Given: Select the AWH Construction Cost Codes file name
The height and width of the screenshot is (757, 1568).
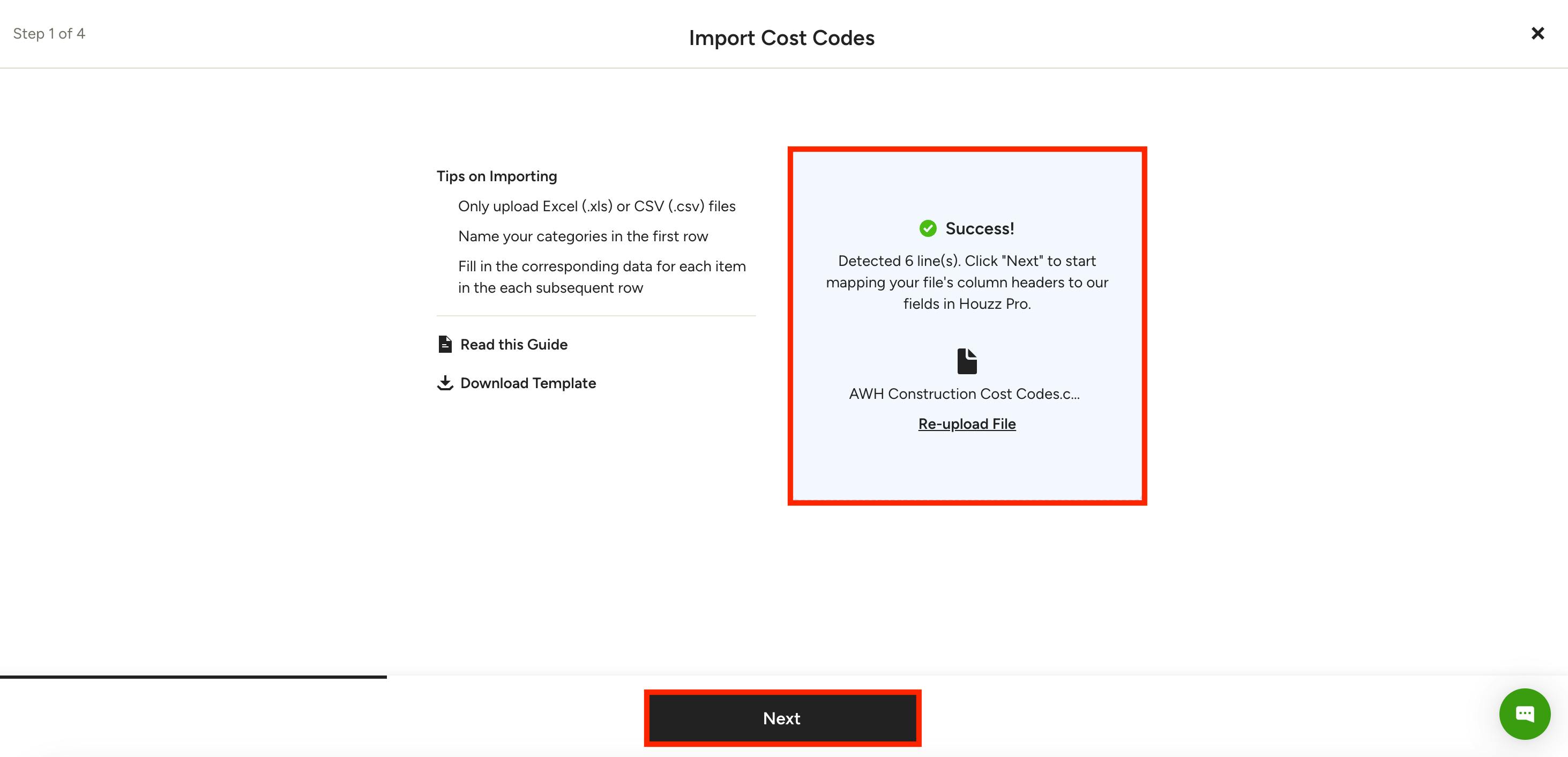Looking at the screenshot, I should point(964,394).
